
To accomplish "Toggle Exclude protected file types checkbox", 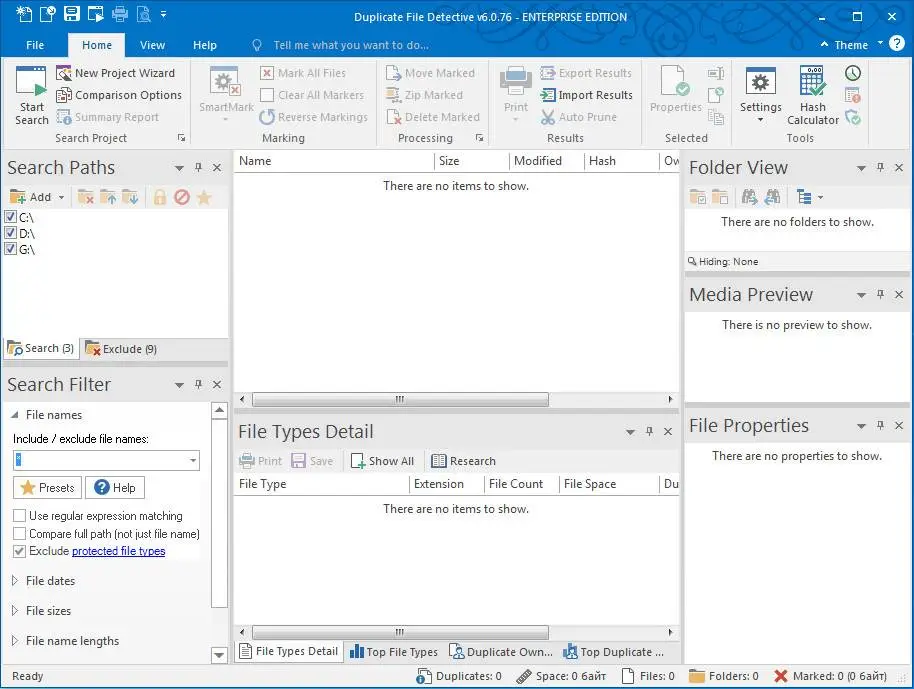I will pyautogui.click(x=19, y=551).
